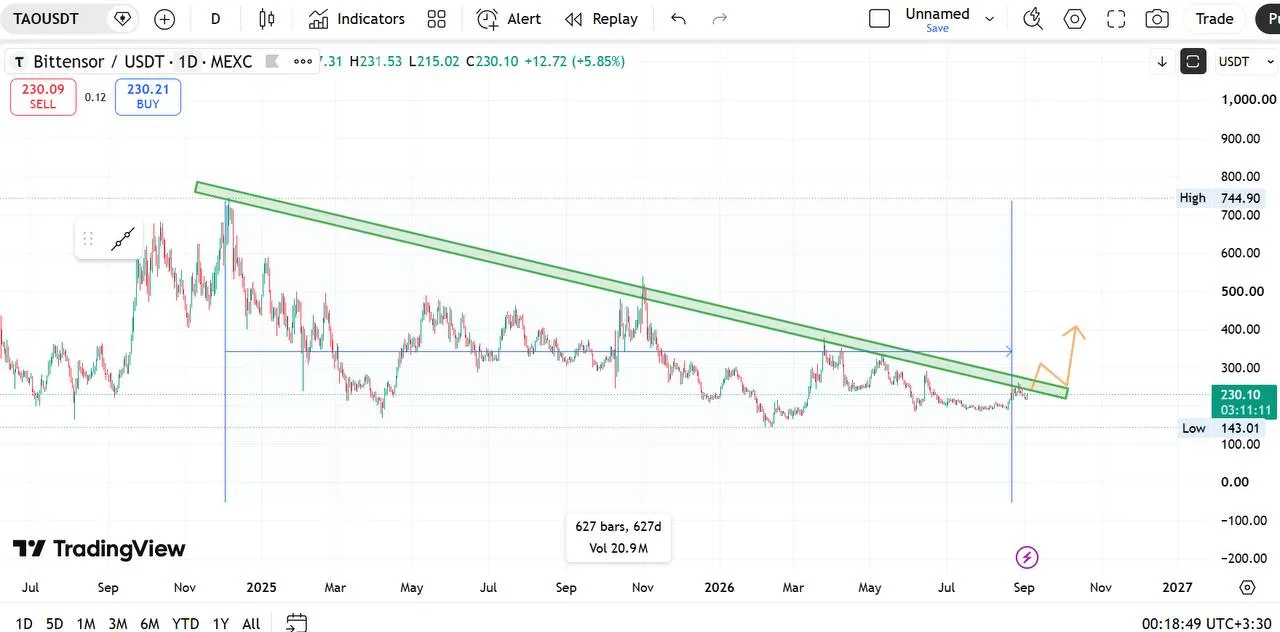
Task: Click the diamond icon beside TAOUSDT
Action: click(122, 19)
